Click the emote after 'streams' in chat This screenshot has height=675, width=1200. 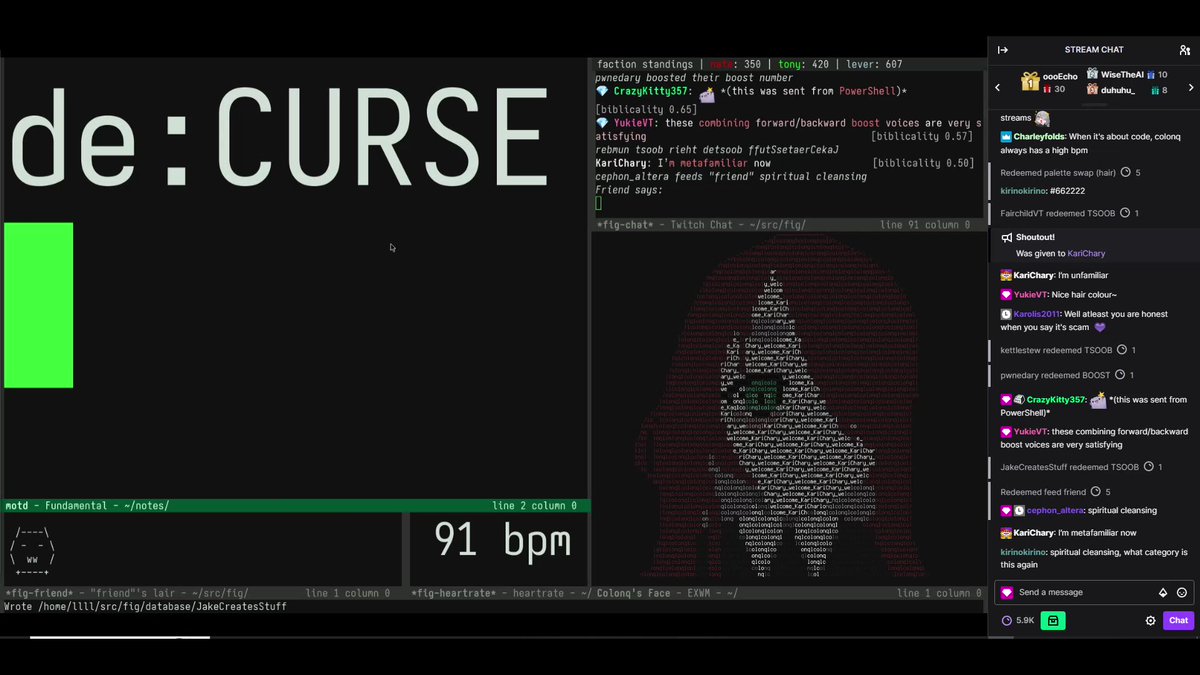pos(1042,118)
